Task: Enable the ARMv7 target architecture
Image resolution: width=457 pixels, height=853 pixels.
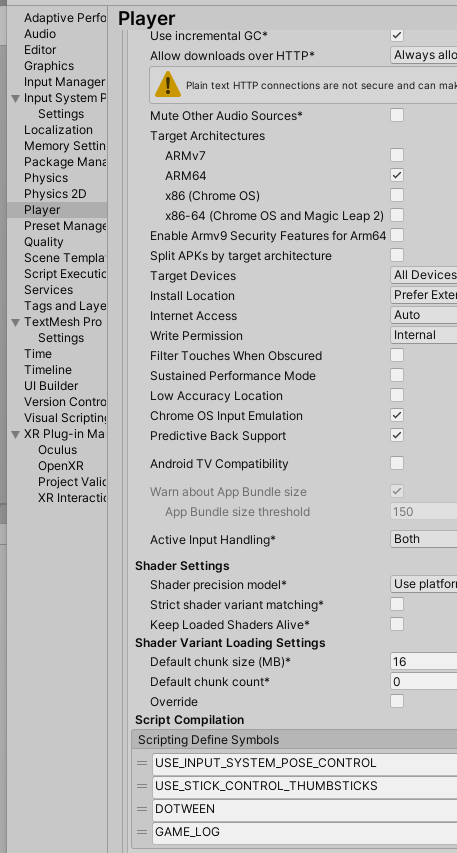Action: (x=397, y=156)
